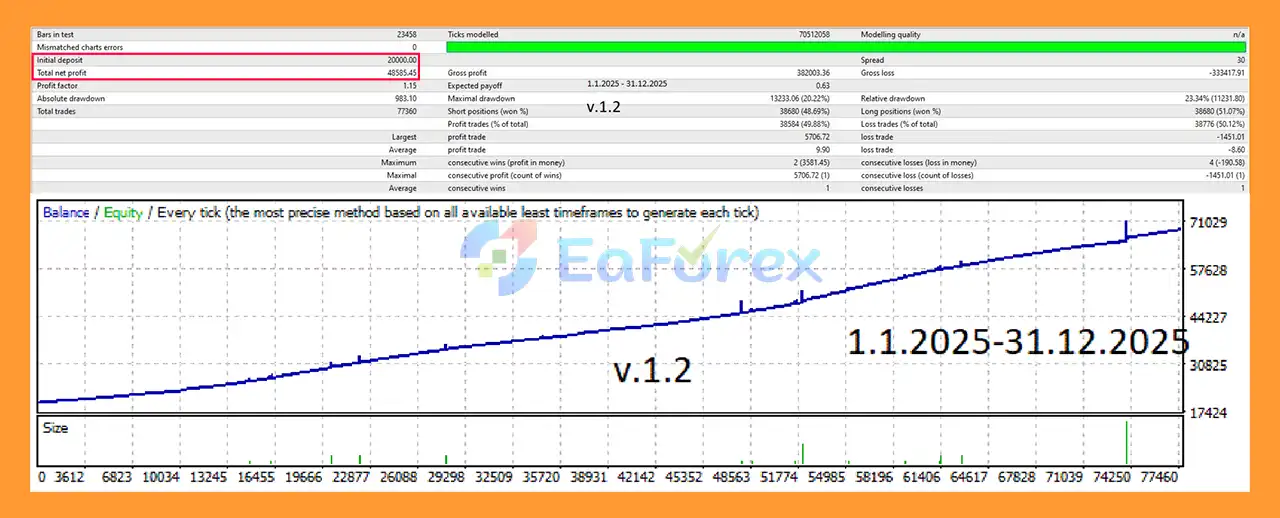This screenshot has height=518, width=1280.
Task: Select the Total trades value 77360
Action: (403, 112)
